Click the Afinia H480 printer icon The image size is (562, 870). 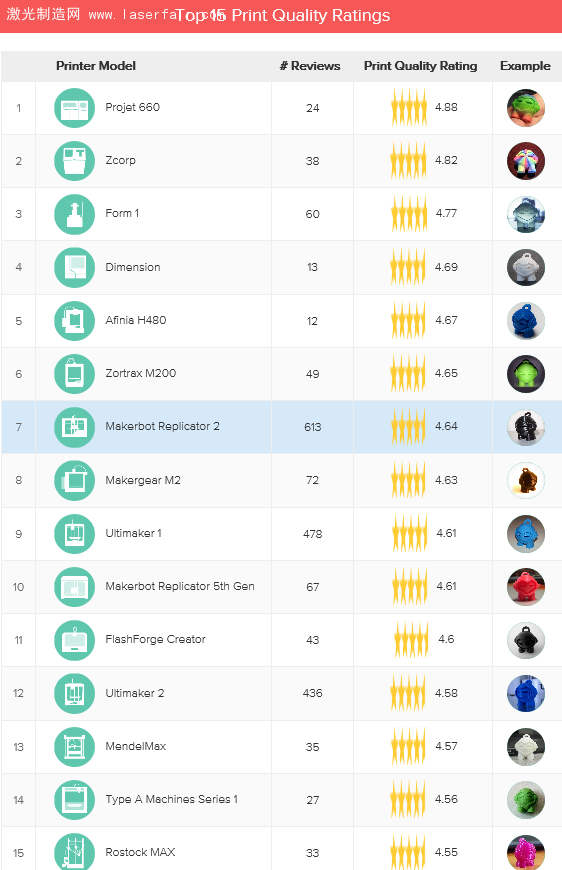74,321
